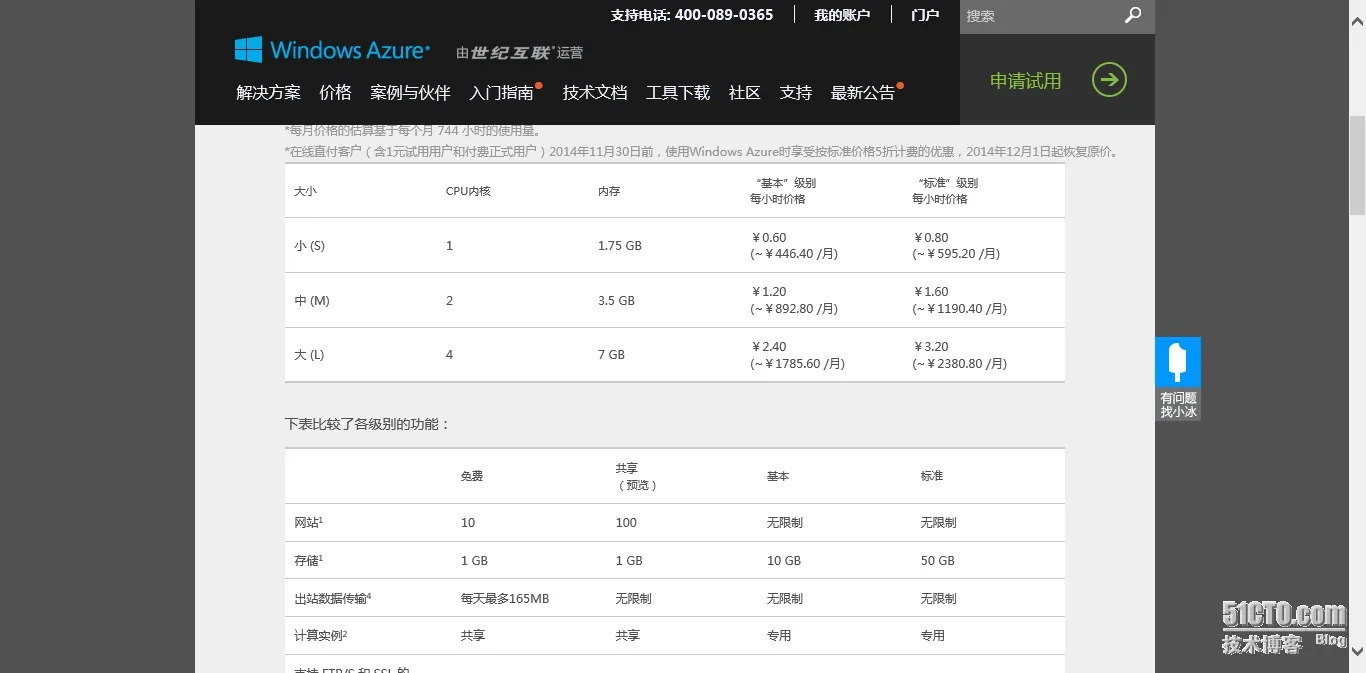
Task: Open the 最新公告 menu
Action: tap(863, 93)
